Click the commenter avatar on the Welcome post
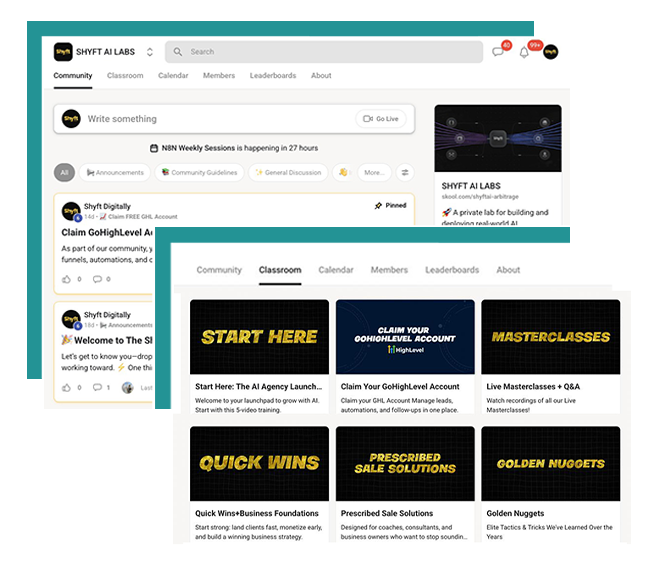 coord(127,388)
